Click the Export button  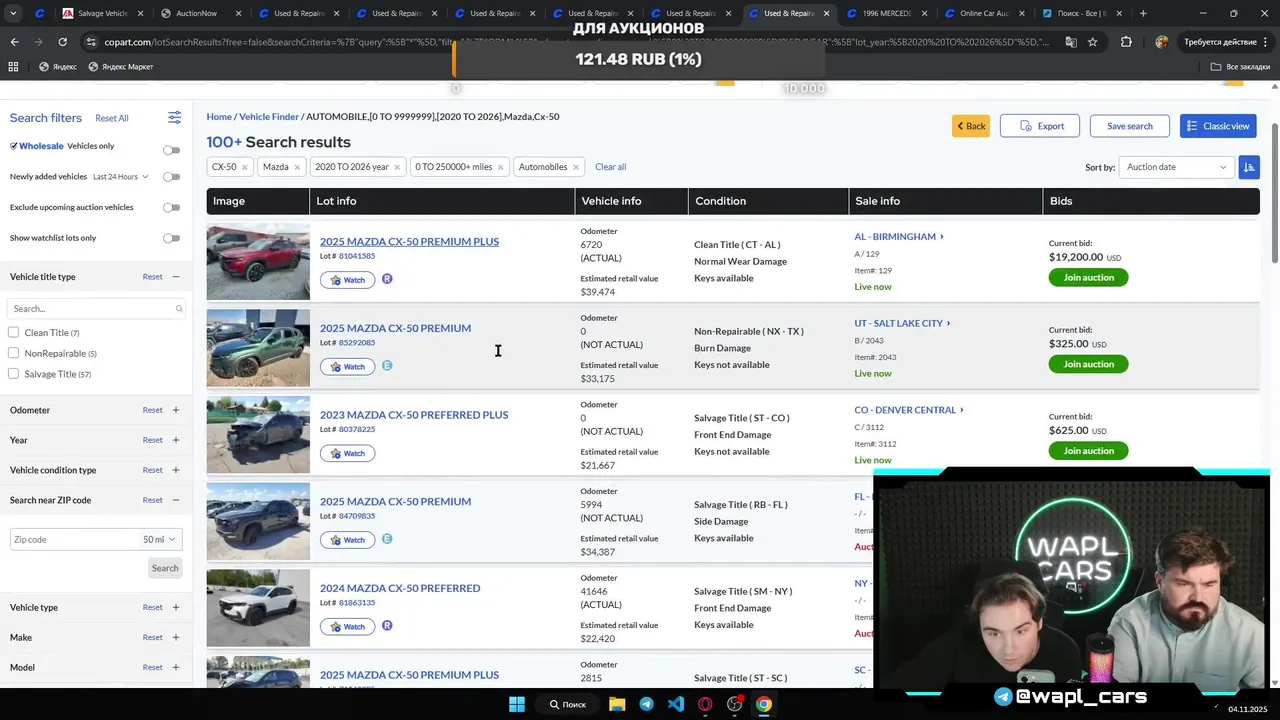[x=1041, y=126]
